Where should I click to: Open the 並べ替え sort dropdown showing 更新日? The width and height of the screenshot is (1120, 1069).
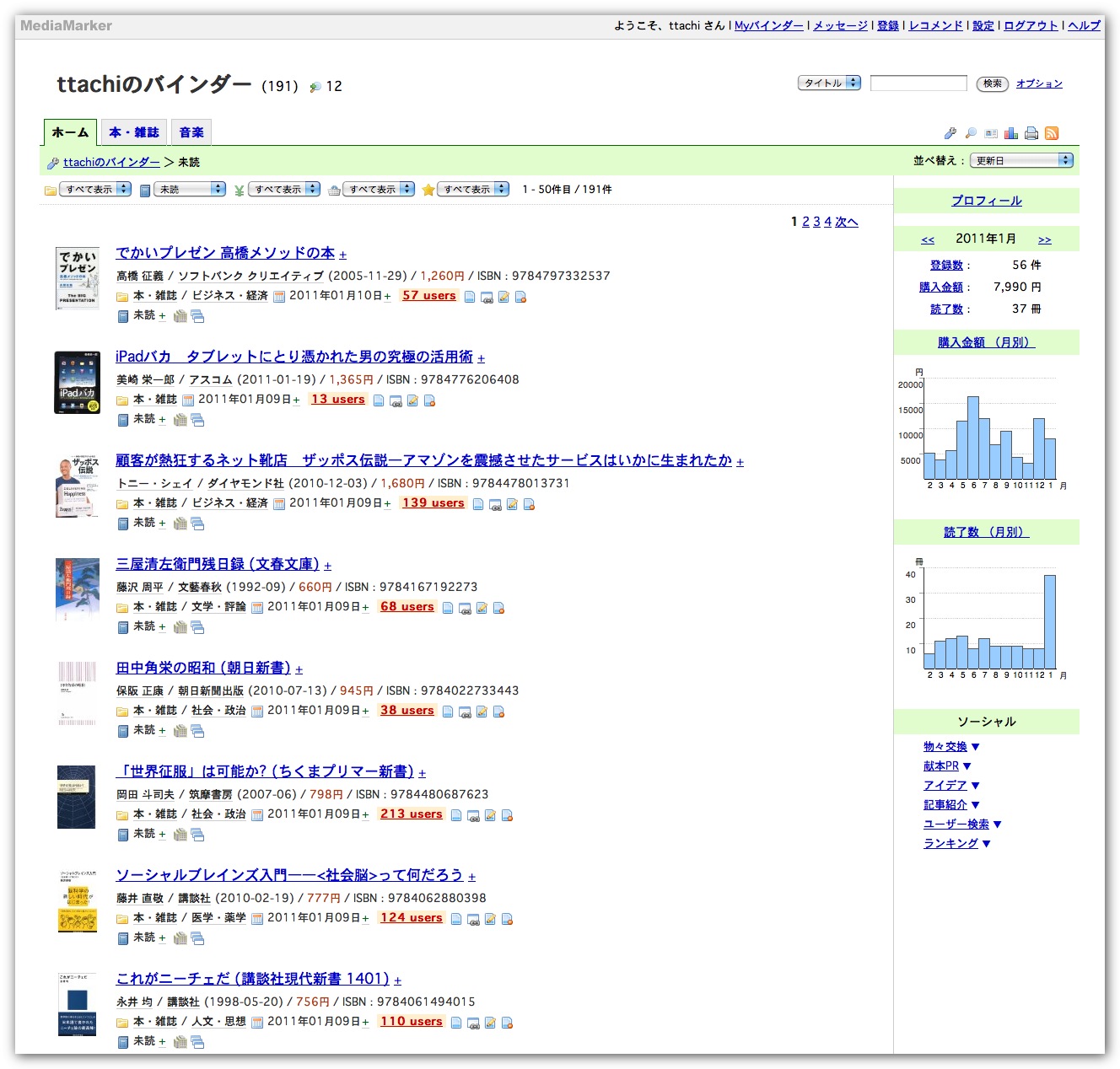click(1021, 160)
